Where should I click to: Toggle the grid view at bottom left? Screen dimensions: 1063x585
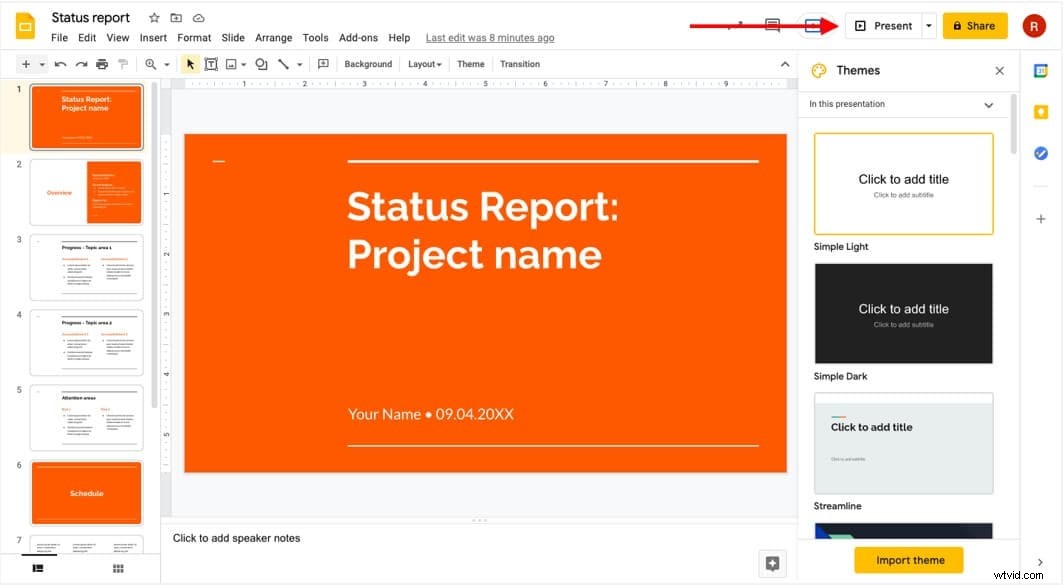click(117, 568)
